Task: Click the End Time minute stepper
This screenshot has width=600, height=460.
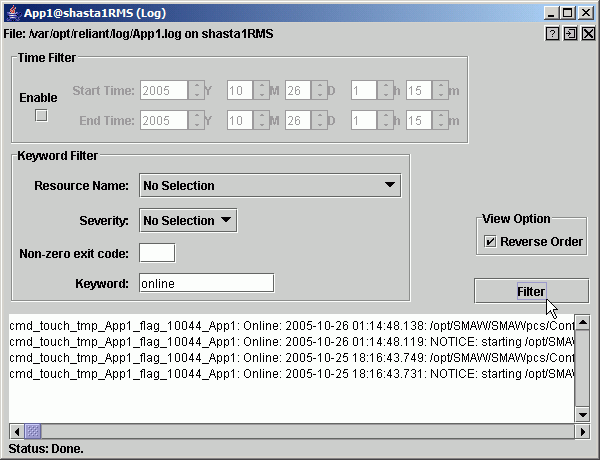Action: [440, 120]
